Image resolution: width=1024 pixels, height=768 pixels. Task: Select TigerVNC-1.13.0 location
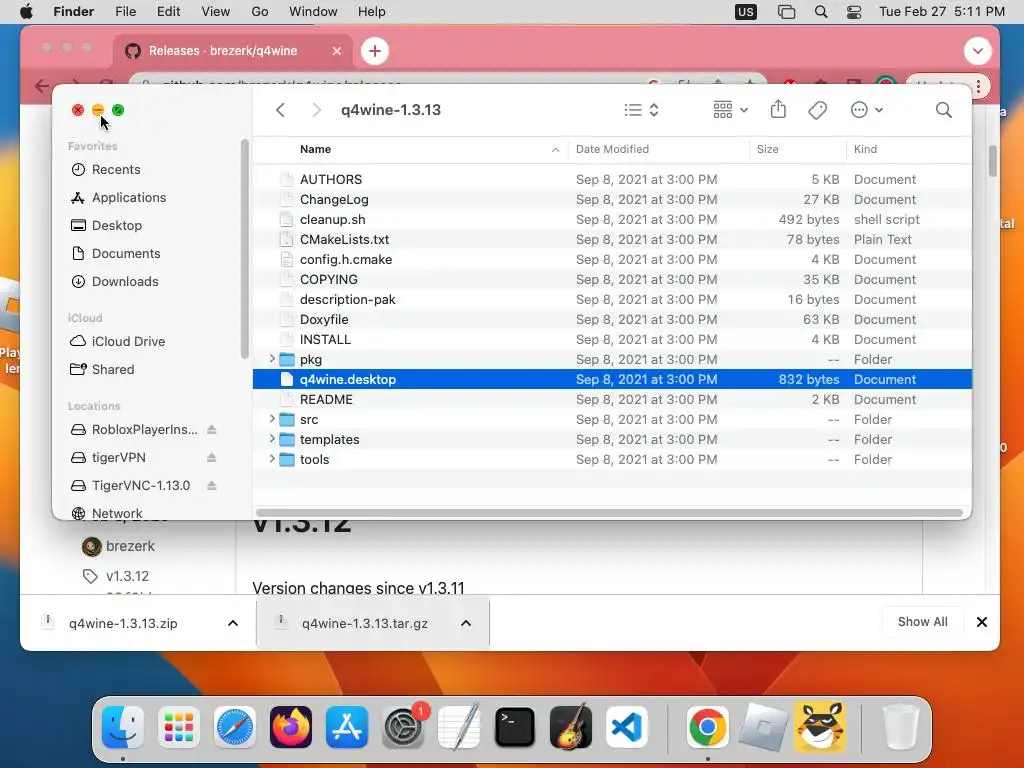pyautogui.click(x=140, y=486)
